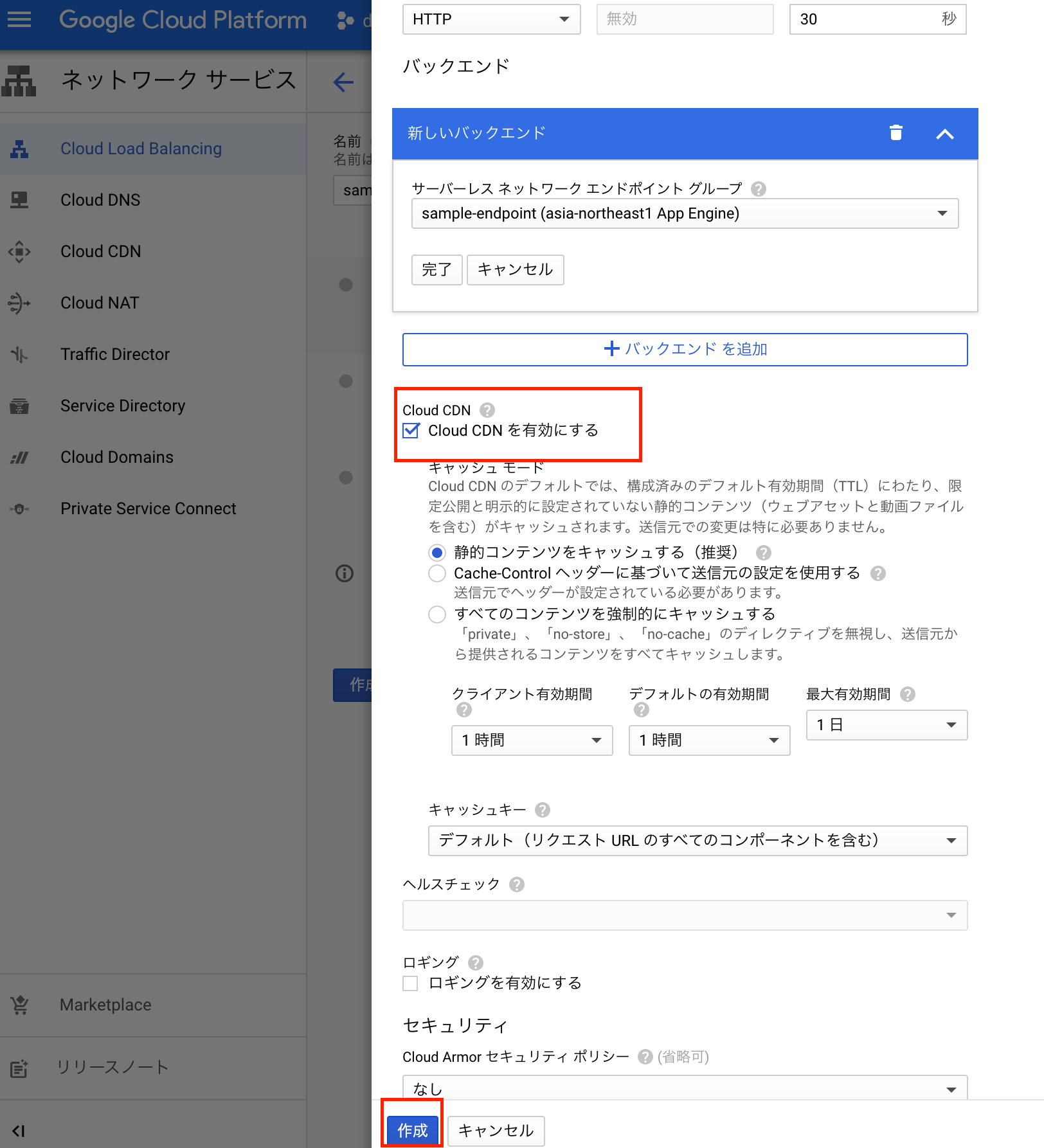Open the hamburger navigation menu
The height and width of the screenshot is (1148, 1044).
click(x=19, y=20)
